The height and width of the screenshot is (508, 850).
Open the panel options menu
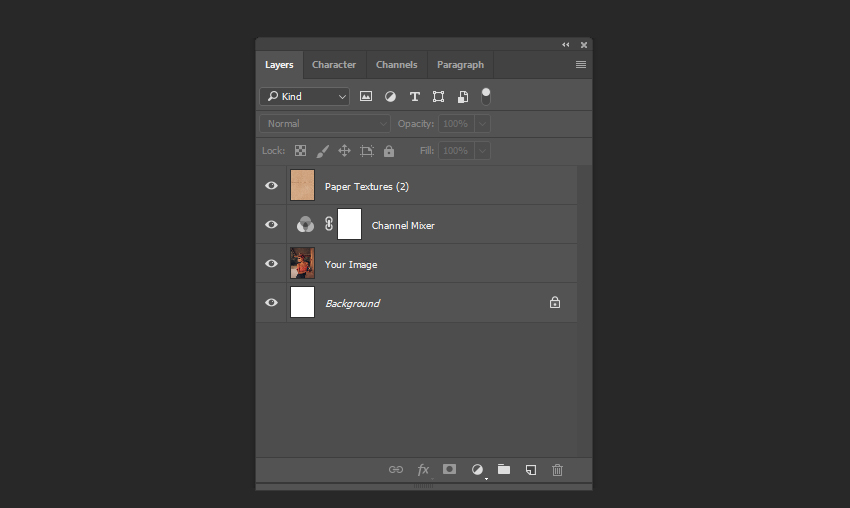click(x=581, y=65)
